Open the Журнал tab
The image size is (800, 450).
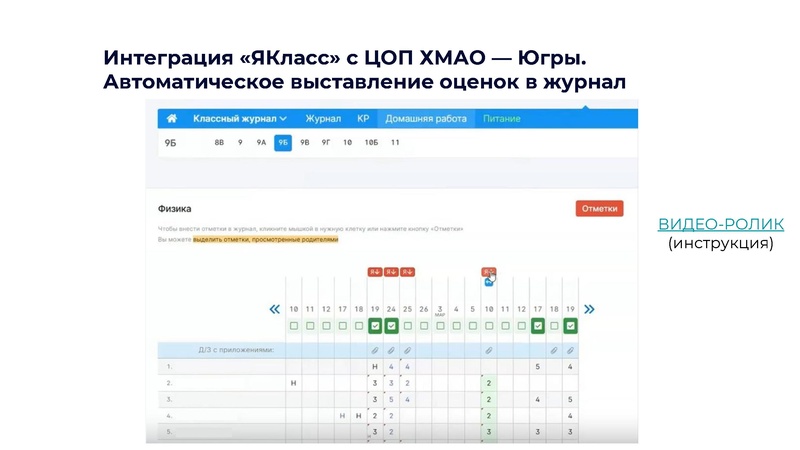[323, 118]
